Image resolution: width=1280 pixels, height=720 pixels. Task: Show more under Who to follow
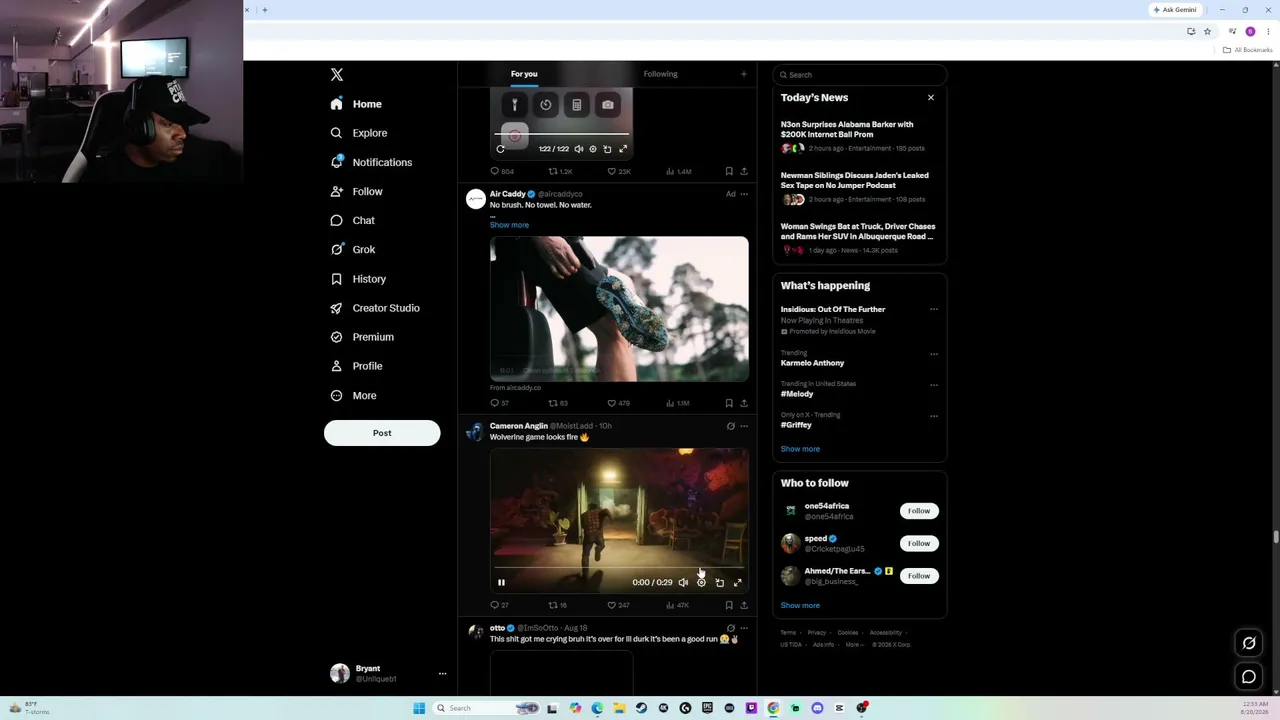click(800, 605)
